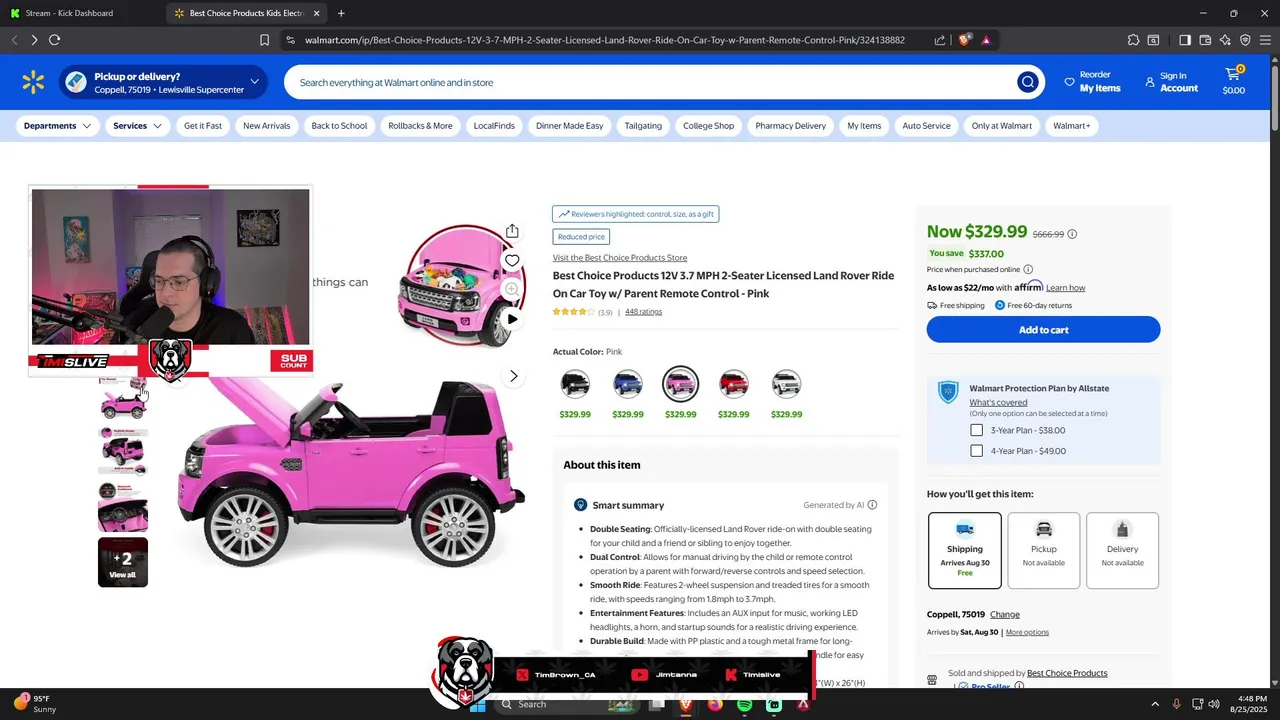The width and height of the screenshot is (1280, 720).
Task: Open Leo AI sparkle icon
Action: point(1225,40)
